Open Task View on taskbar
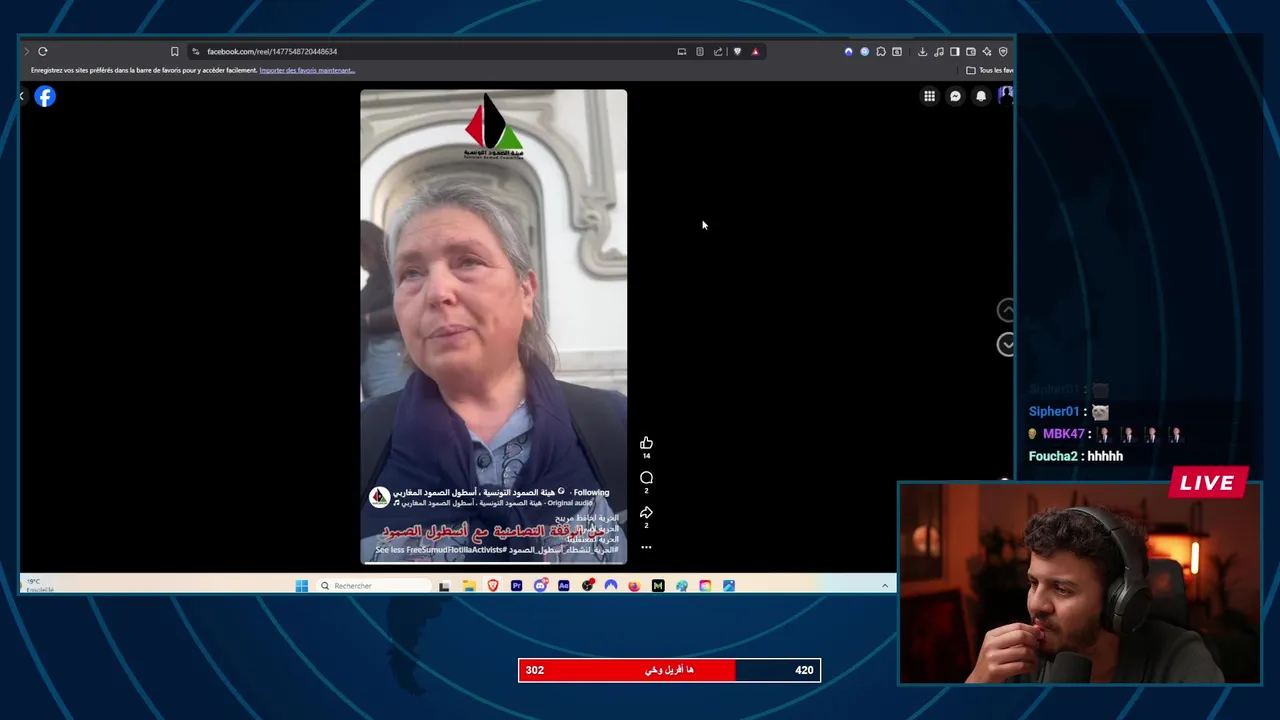The width and height of the screenshot is (1280, 720). click(444, 586)
